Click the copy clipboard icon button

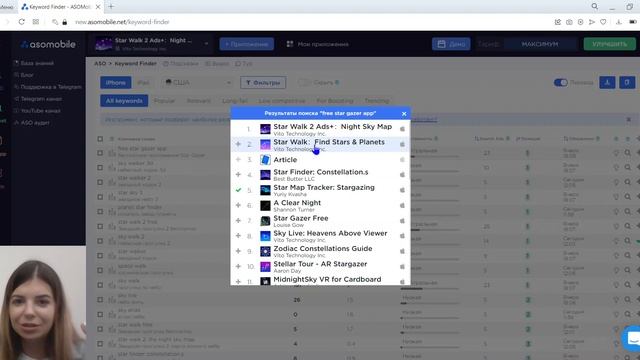click(x=627, y=82)
